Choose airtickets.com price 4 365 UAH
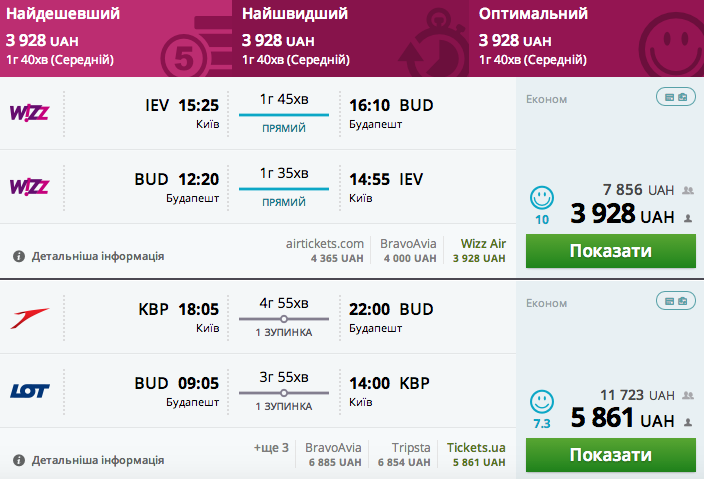704x479 pixels. (x=325, y=250)
